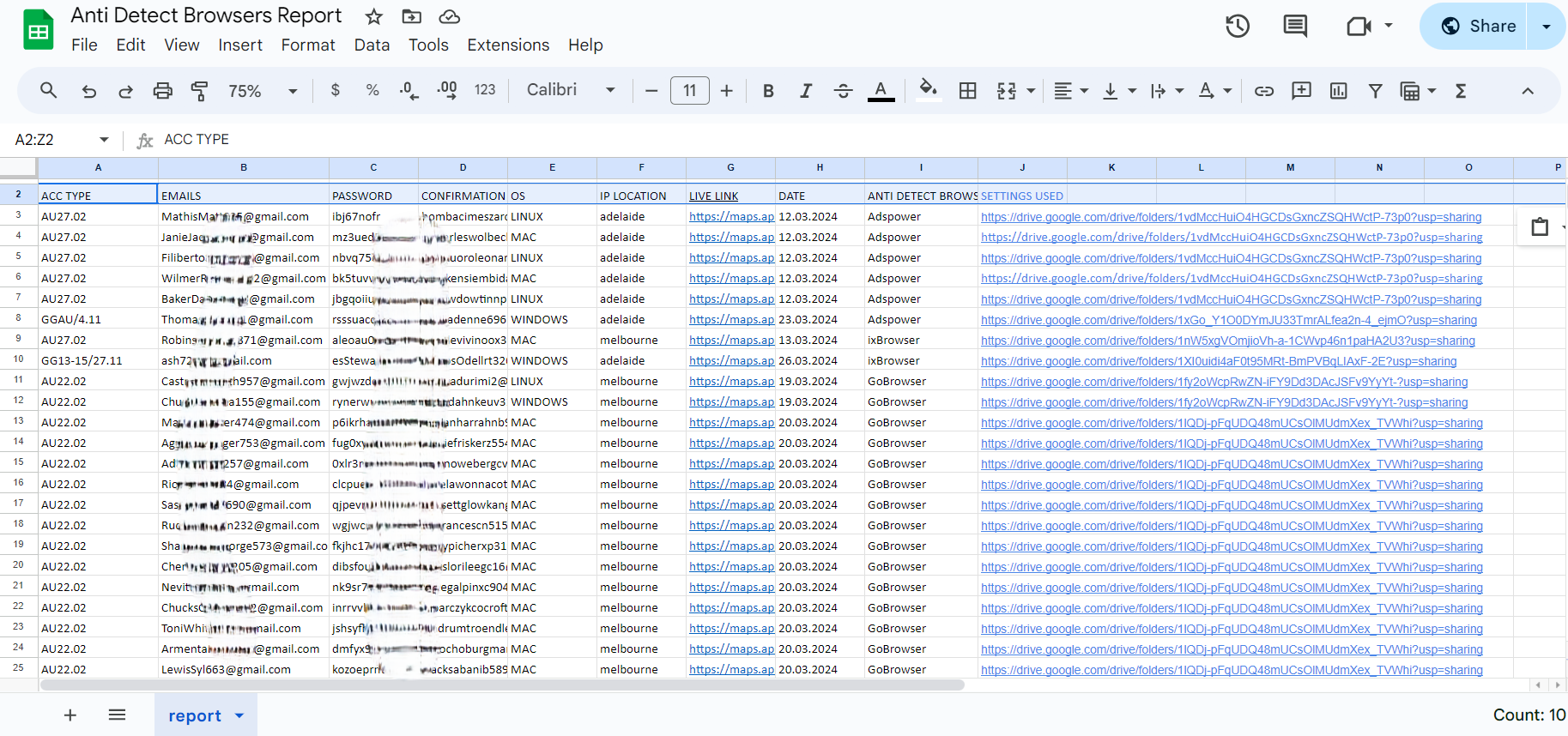Open the borders menu
The height and width of the screenshot is (736, 1568).
pyautogui.click(x=967, y=91)
